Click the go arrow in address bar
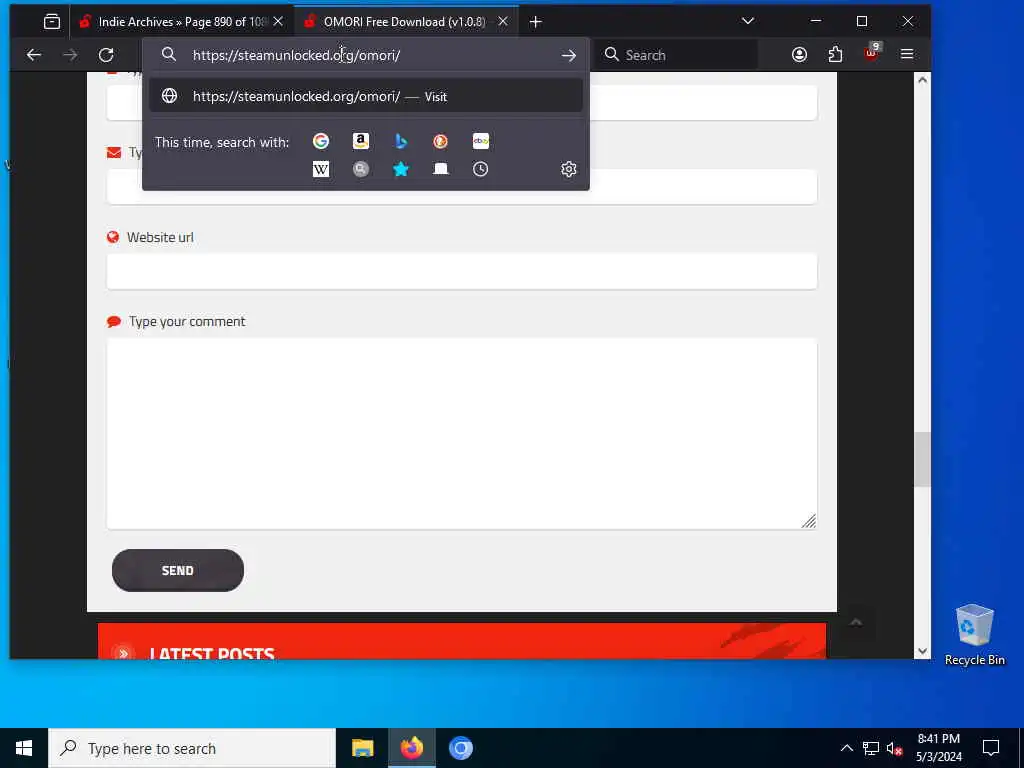Screen dimensions: 1024x768 pos(569,56)
